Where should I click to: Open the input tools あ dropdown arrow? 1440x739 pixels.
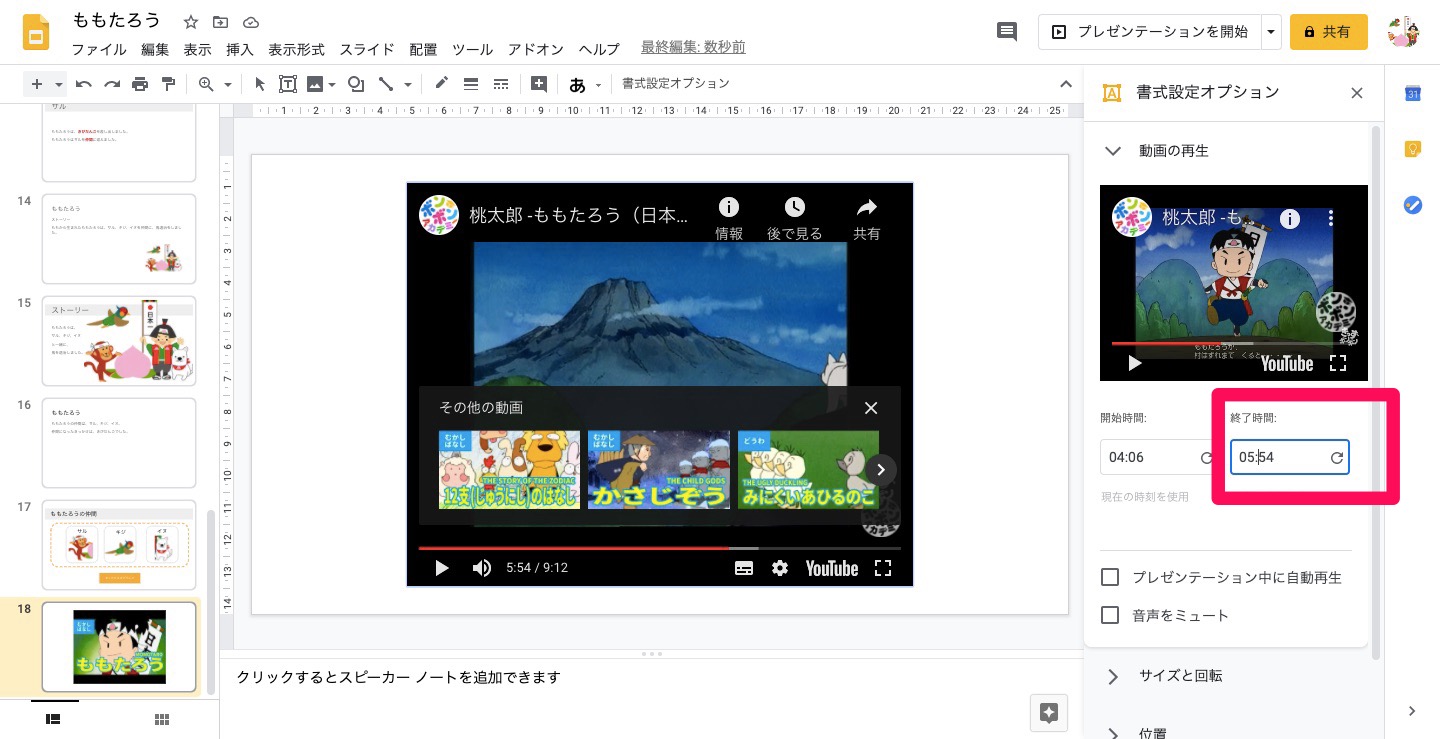(599, 85)
